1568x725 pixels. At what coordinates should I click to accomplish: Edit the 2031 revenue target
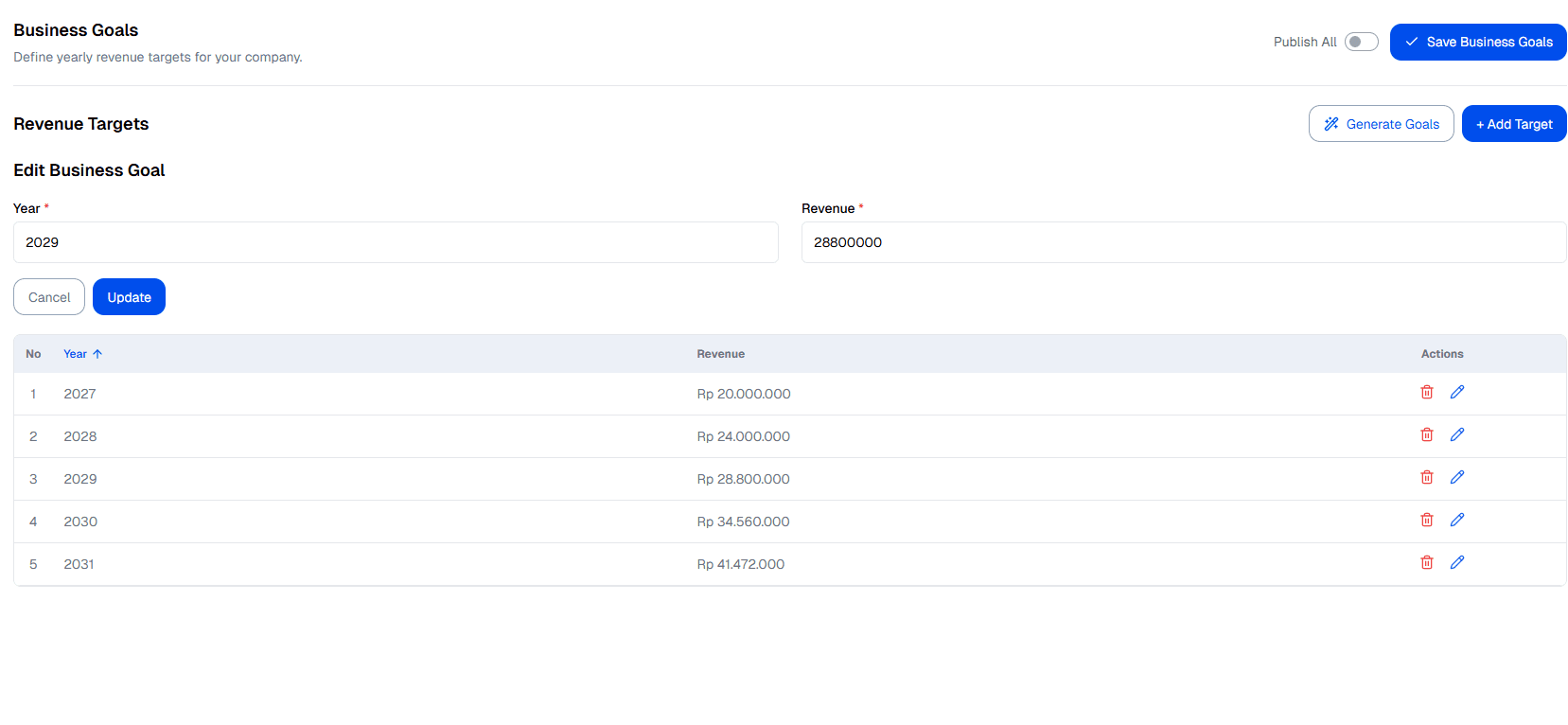1456,562
